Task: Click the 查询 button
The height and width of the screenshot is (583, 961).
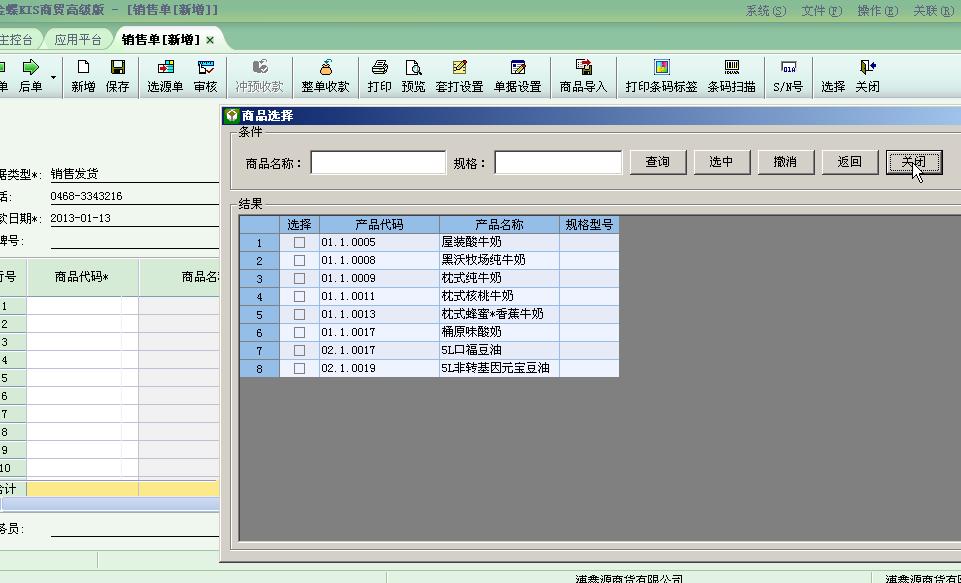Action: tap(658, 162)
